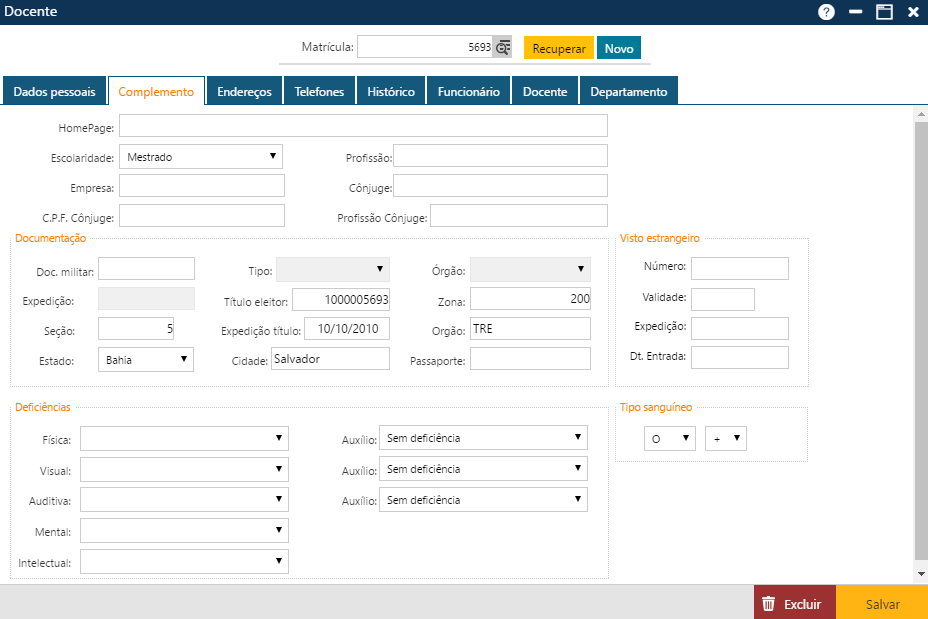Click the Matrícula lookup icon

coord(502,46)
